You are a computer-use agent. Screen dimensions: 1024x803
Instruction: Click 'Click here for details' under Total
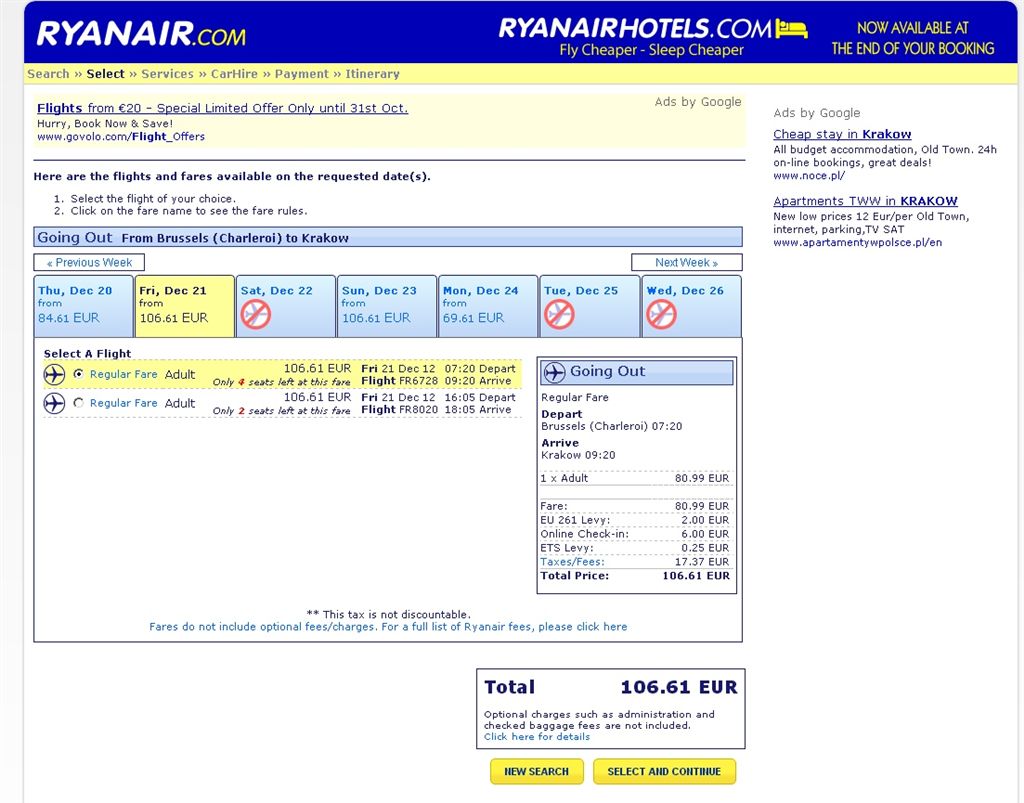click(537, 736)
